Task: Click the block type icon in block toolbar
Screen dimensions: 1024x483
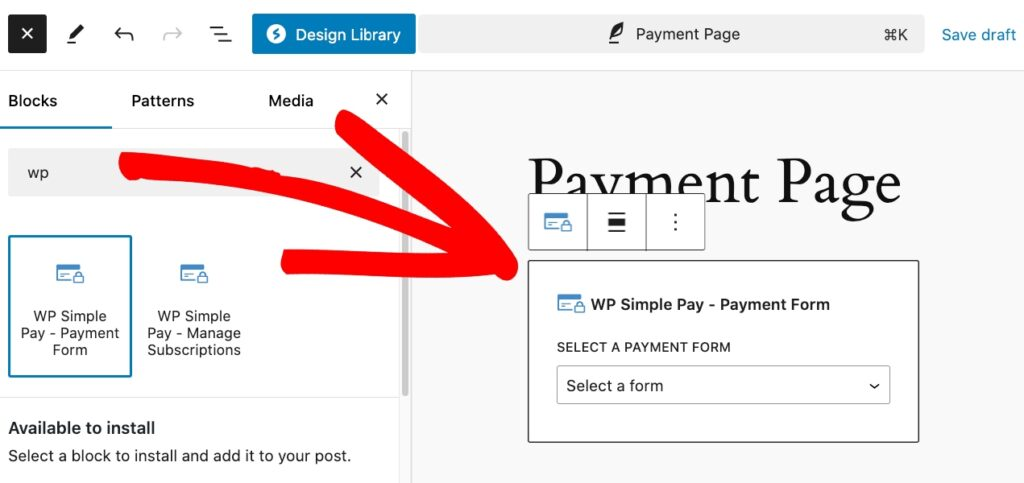Action: coord(557,222)
